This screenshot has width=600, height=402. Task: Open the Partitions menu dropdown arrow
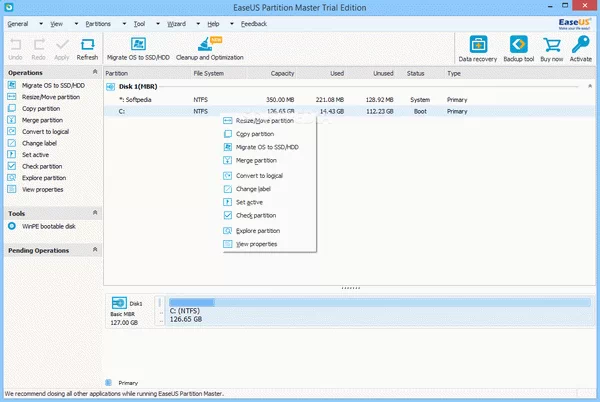(x=124, y=24)
